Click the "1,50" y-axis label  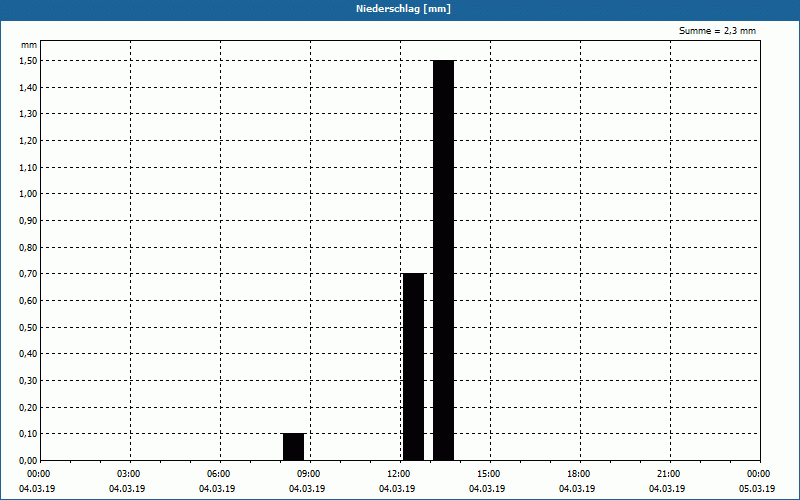click(x=28, y=61)
